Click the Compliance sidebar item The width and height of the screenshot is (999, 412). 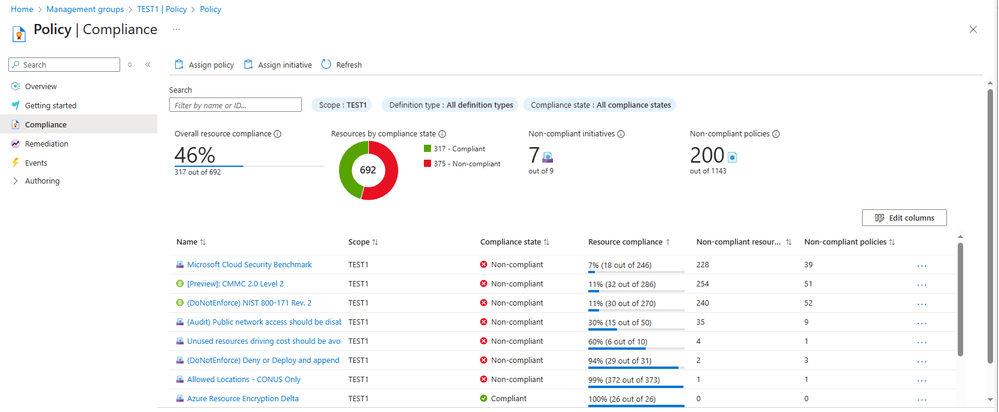[78, 125]
